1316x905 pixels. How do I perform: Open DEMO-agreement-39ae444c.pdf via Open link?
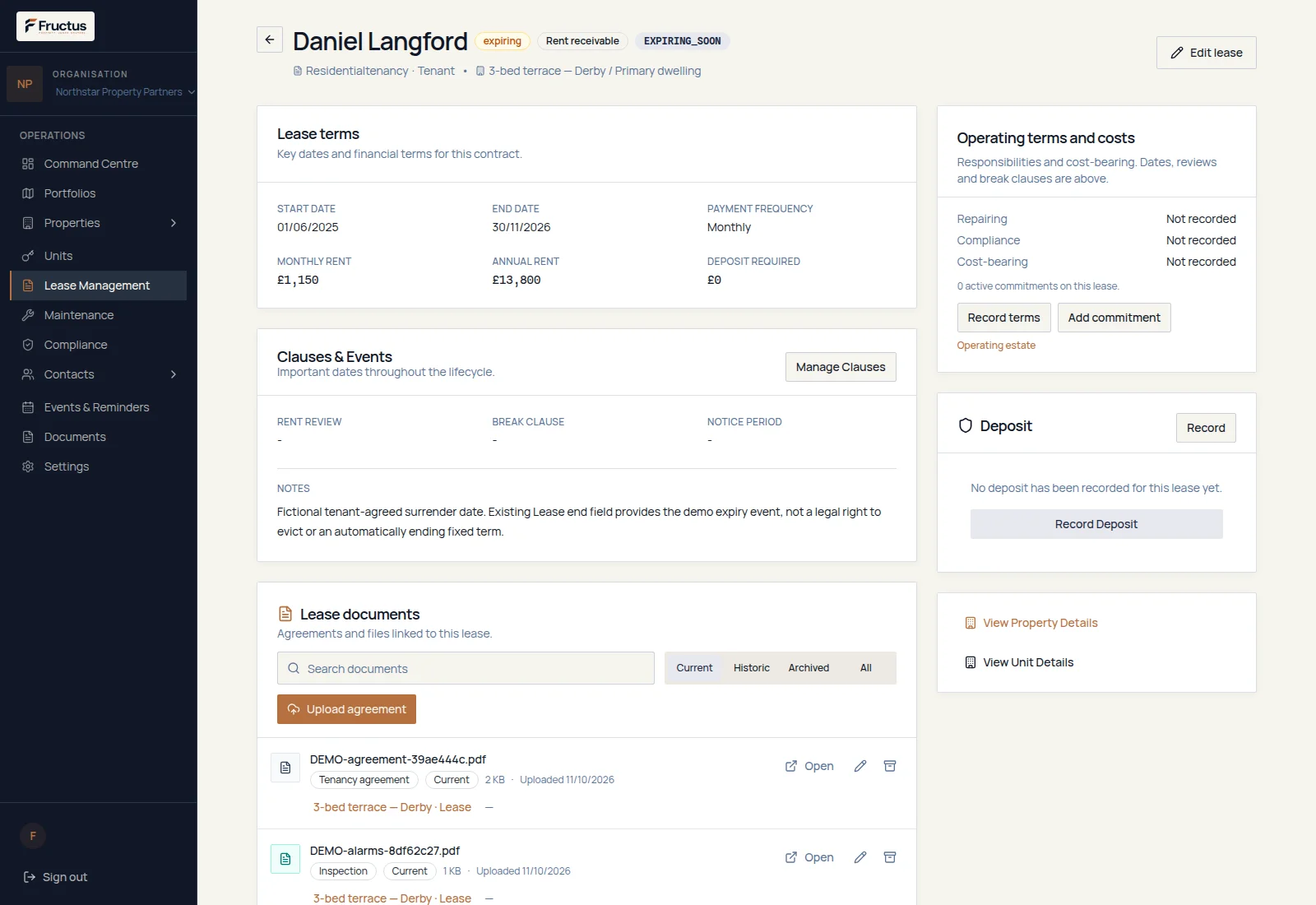[x=809, y=766]
